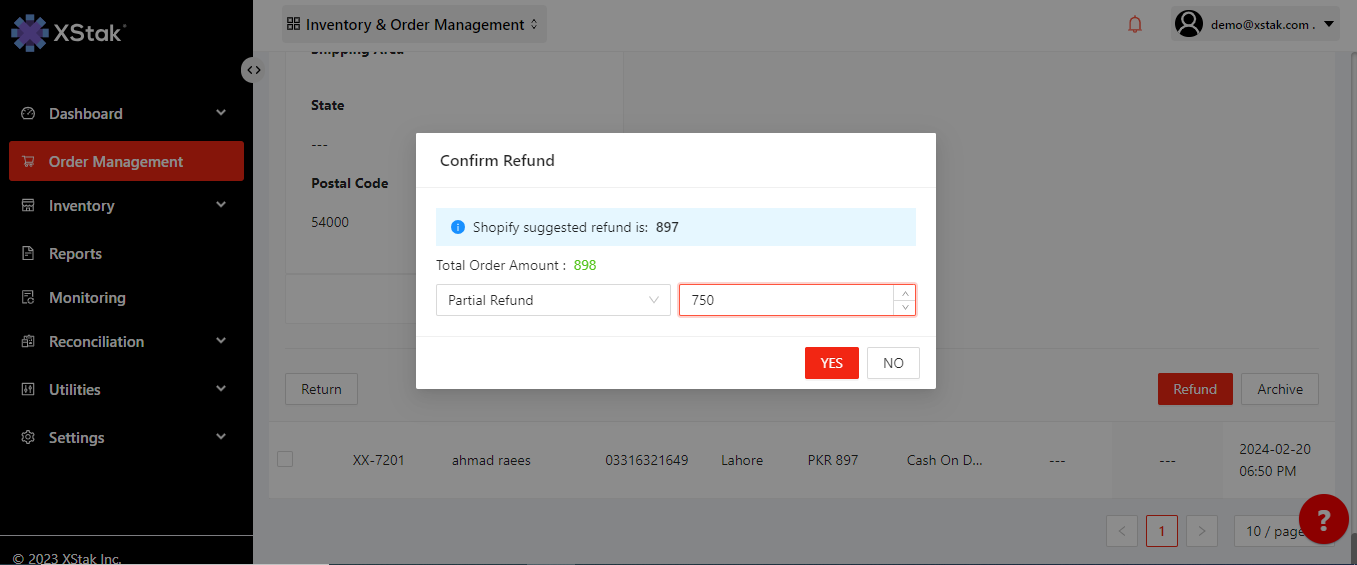Open the Partial Refund dropdown
The image size is (1357, 565).
pos(553,300)
